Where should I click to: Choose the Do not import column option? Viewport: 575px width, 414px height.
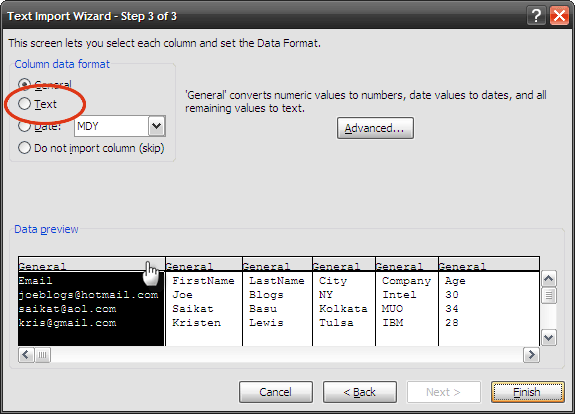click(25, 148)
